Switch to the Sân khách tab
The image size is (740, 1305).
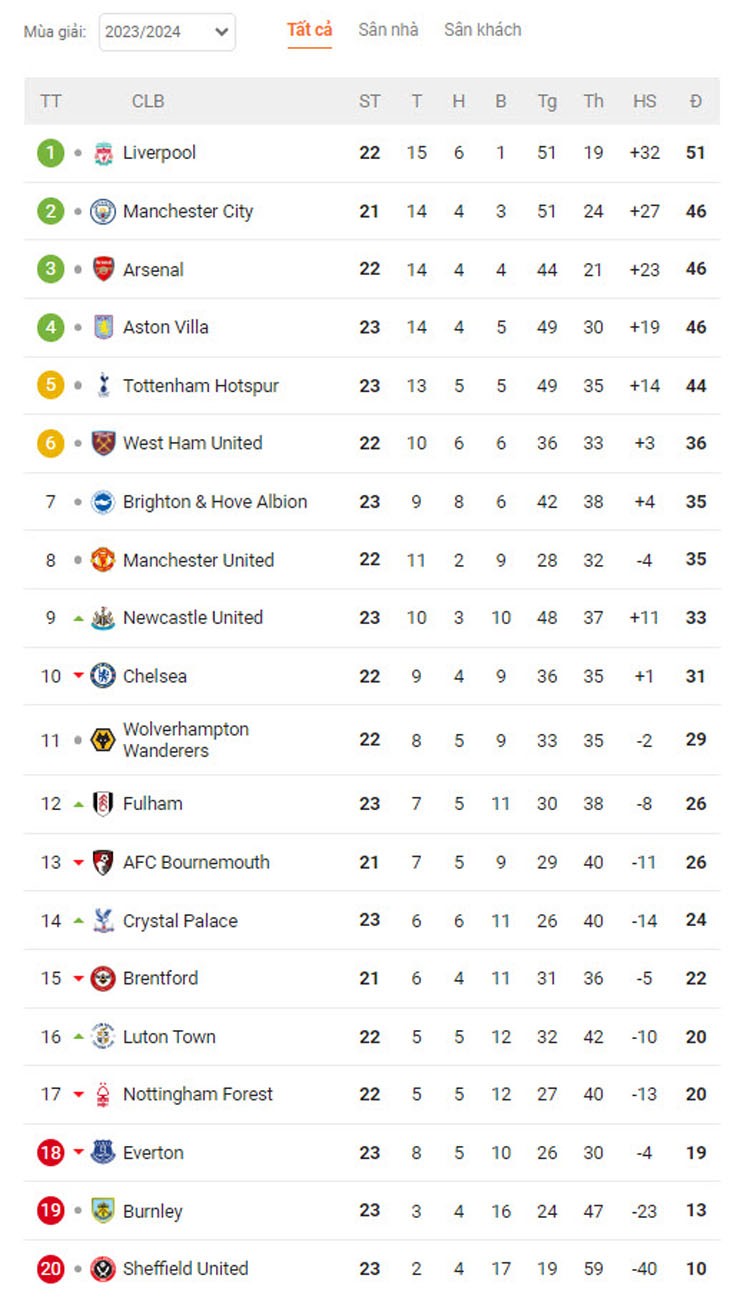click(482, 30)
